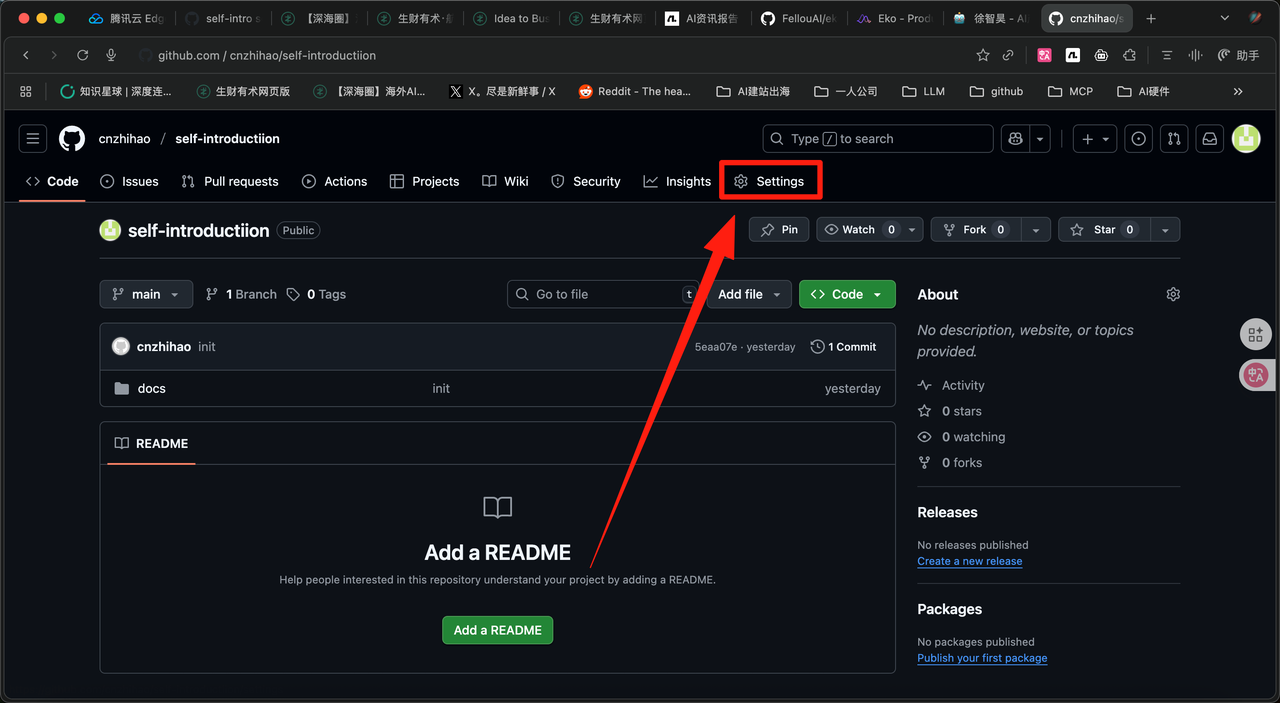Click the user avatar in top right
The width and height of the screenshot is (1280, 703).
[x=1245, y=139]
